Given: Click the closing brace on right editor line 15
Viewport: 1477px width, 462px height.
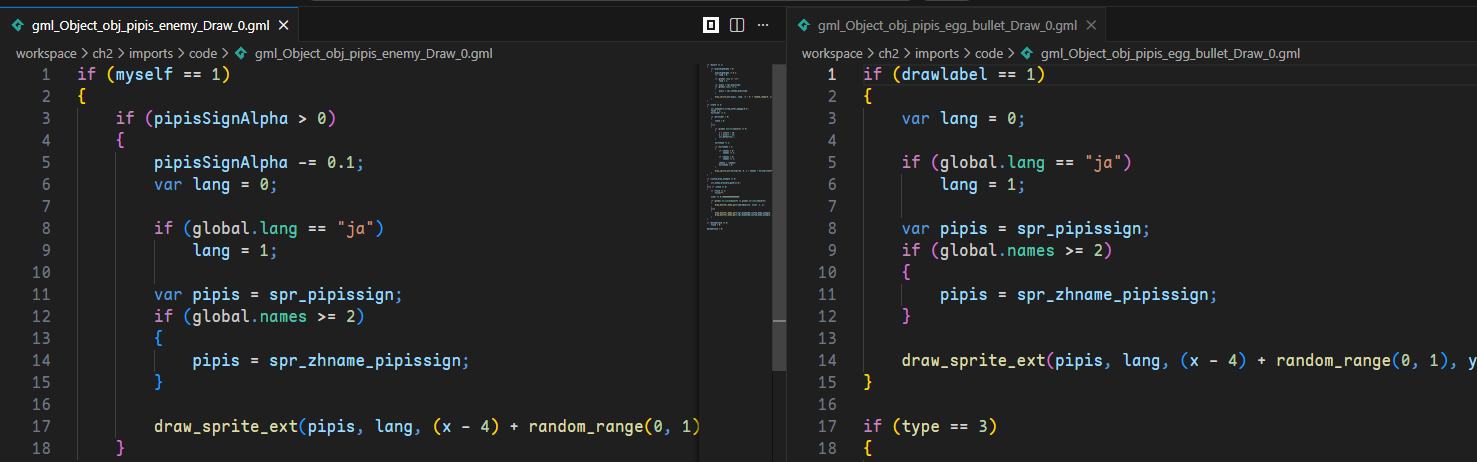Looking at the screenshot, I should 868,383.
